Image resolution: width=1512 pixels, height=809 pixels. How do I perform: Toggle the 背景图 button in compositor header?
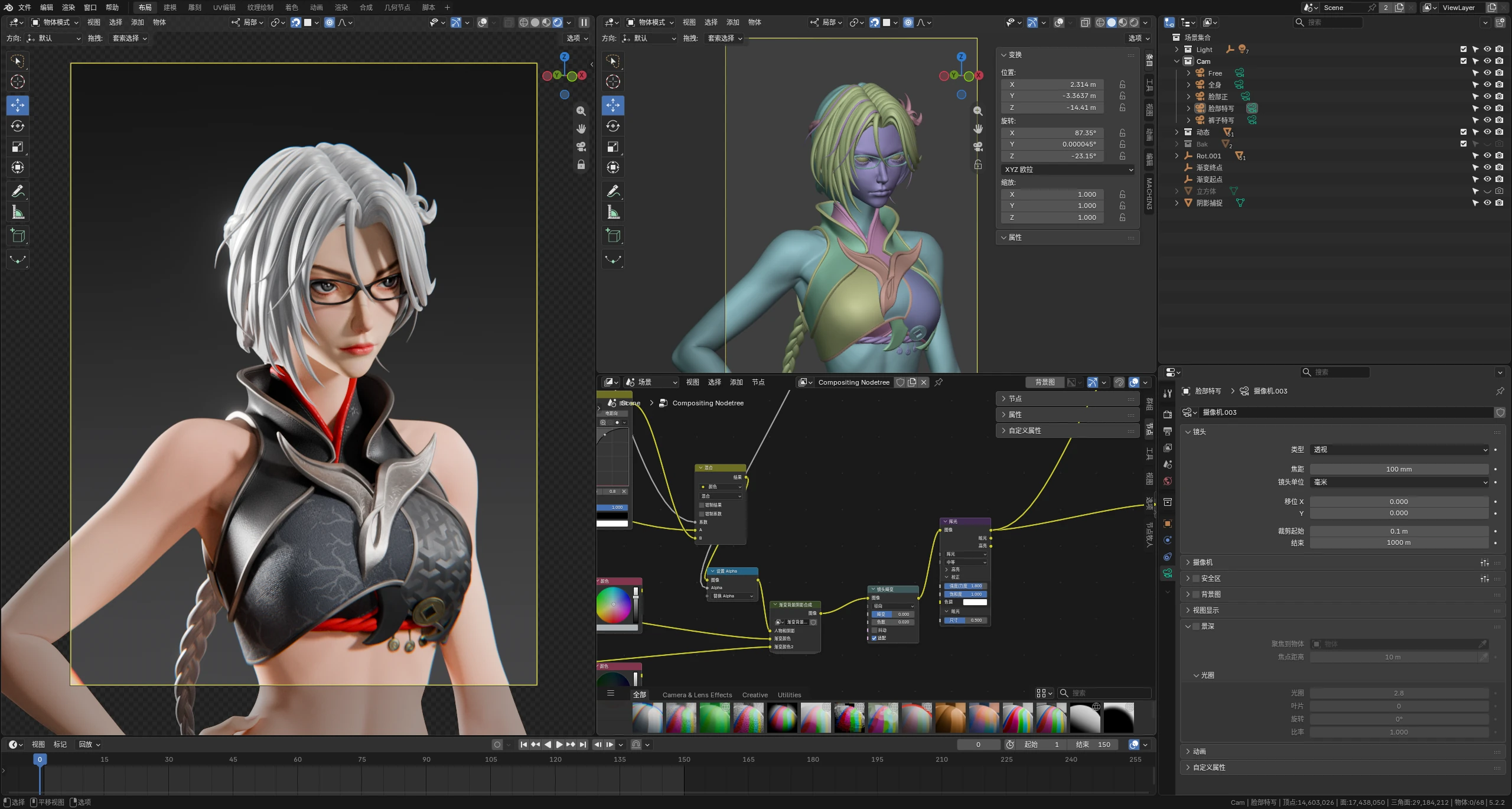1044,382
